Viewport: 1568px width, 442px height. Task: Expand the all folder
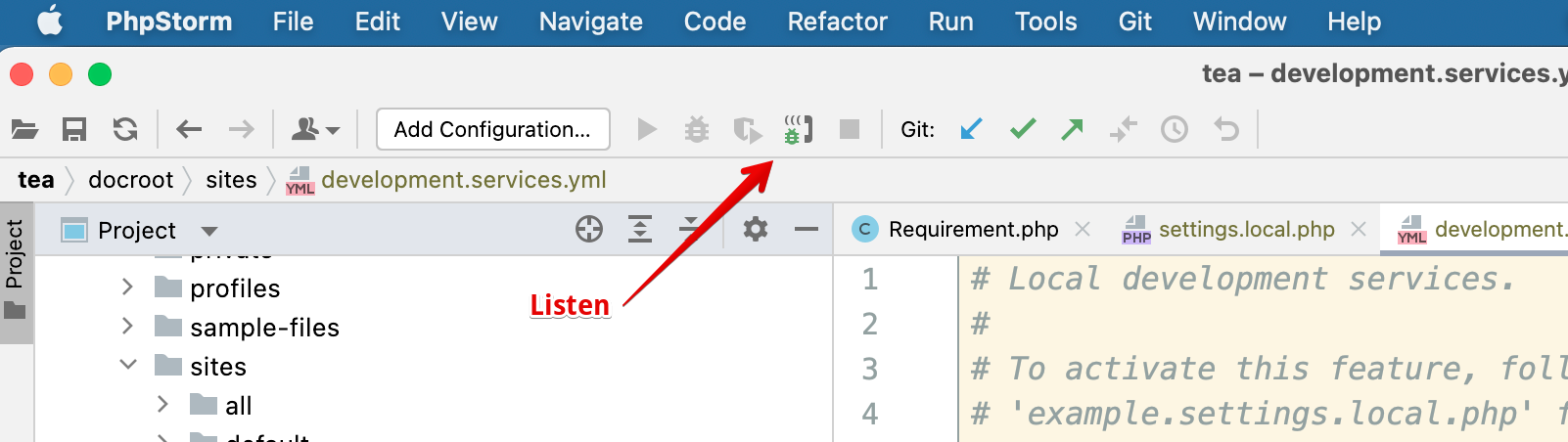(163, 404)
